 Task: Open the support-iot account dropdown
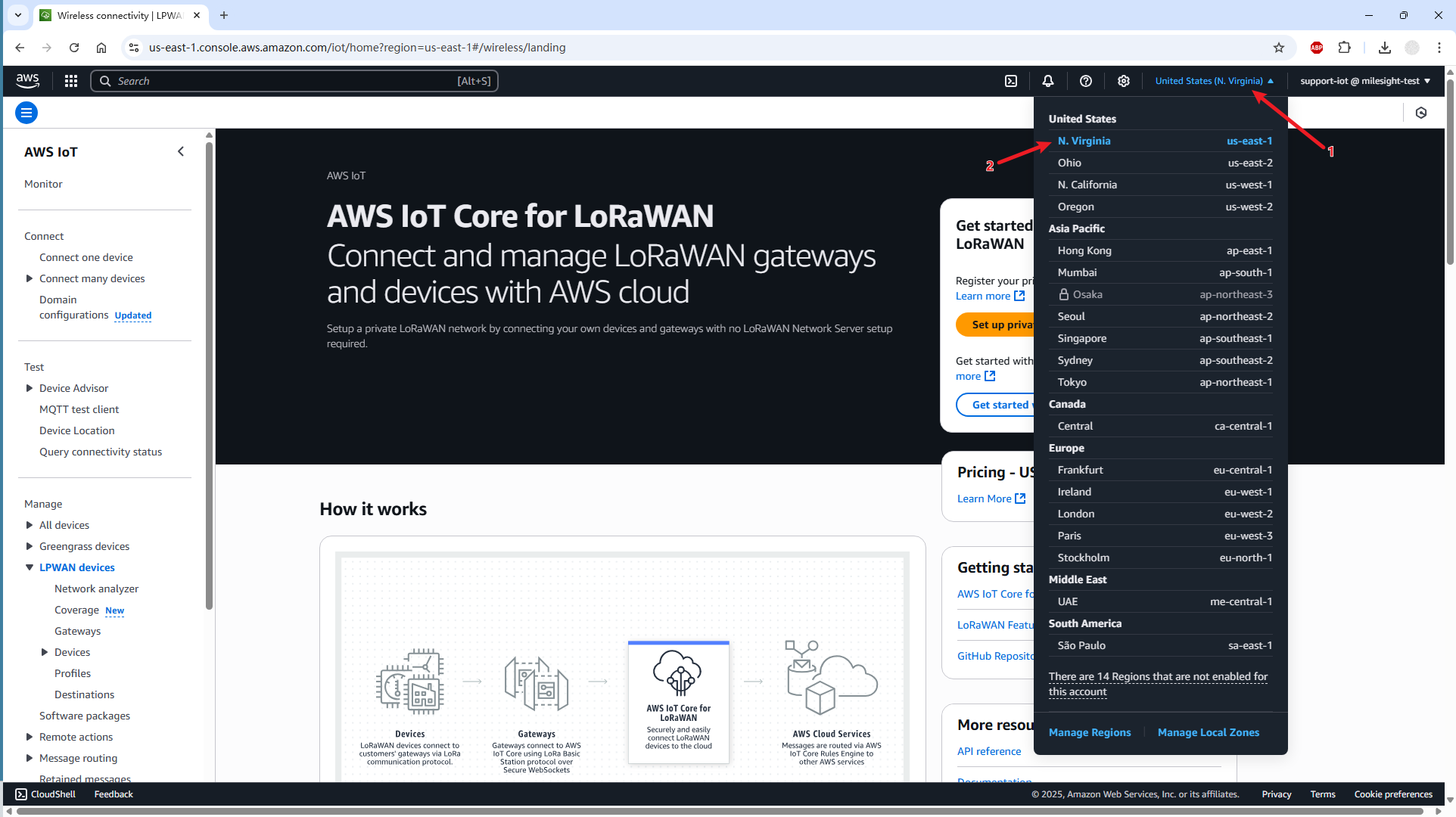click(1364, 81)
